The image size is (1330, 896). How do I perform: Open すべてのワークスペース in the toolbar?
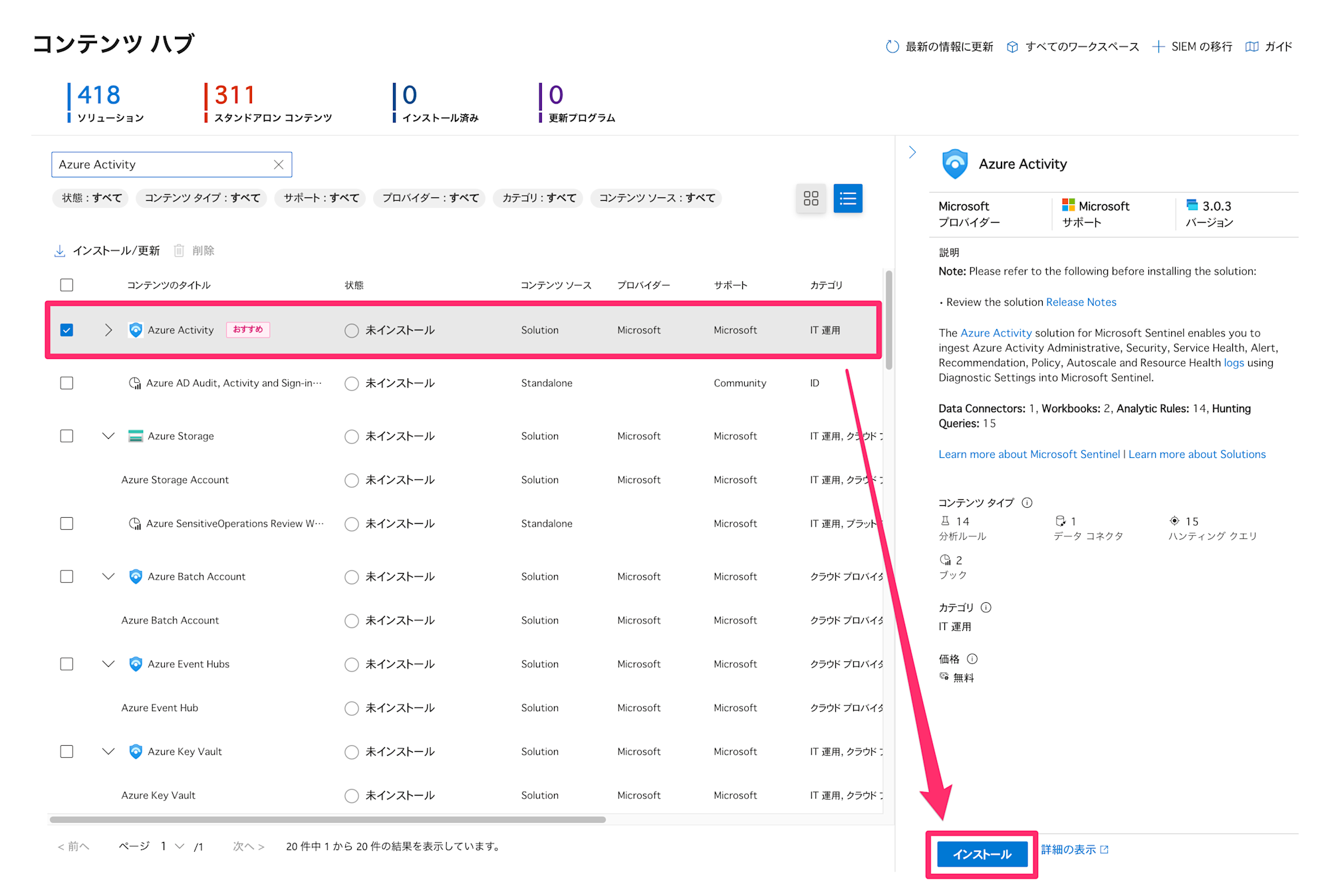pos(1073,47)
